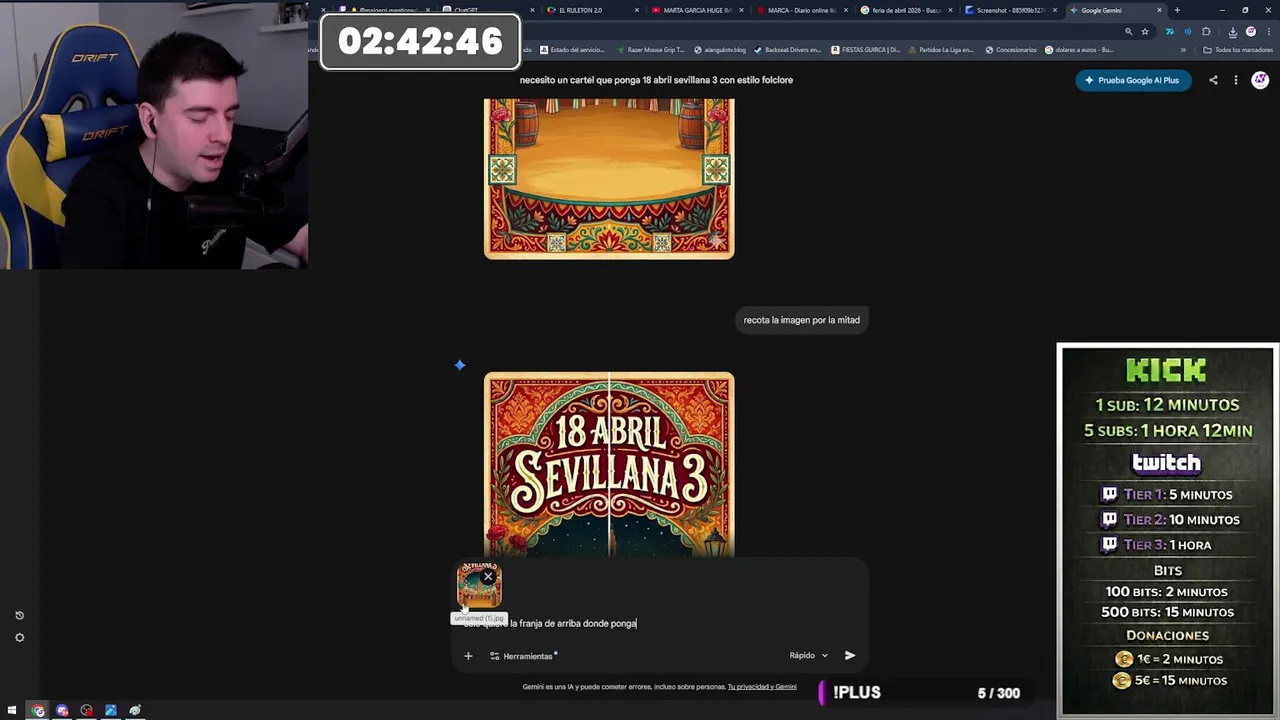1280x720 pixels.
Task: Click into the prompt text field
Action: pos(660,624)
